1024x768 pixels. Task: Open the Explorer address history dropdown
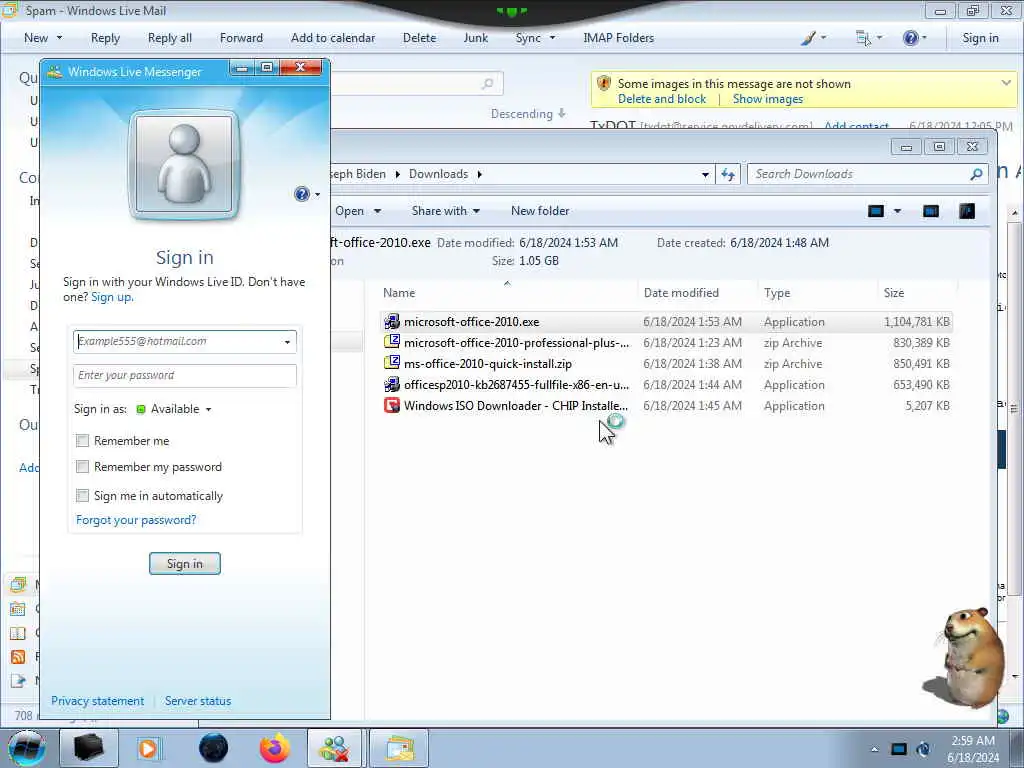[705, 174]
